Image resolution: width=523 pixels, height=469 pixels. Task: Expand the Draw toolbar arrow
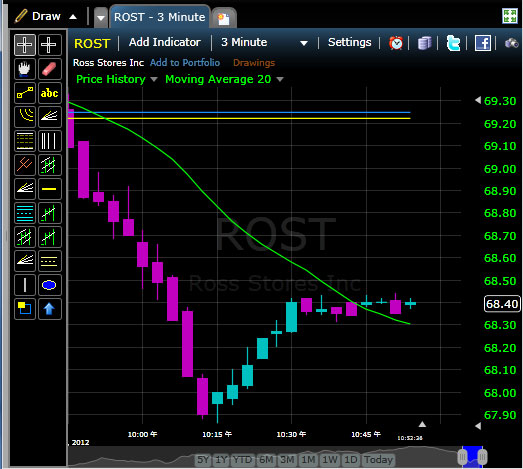(73, 17)
